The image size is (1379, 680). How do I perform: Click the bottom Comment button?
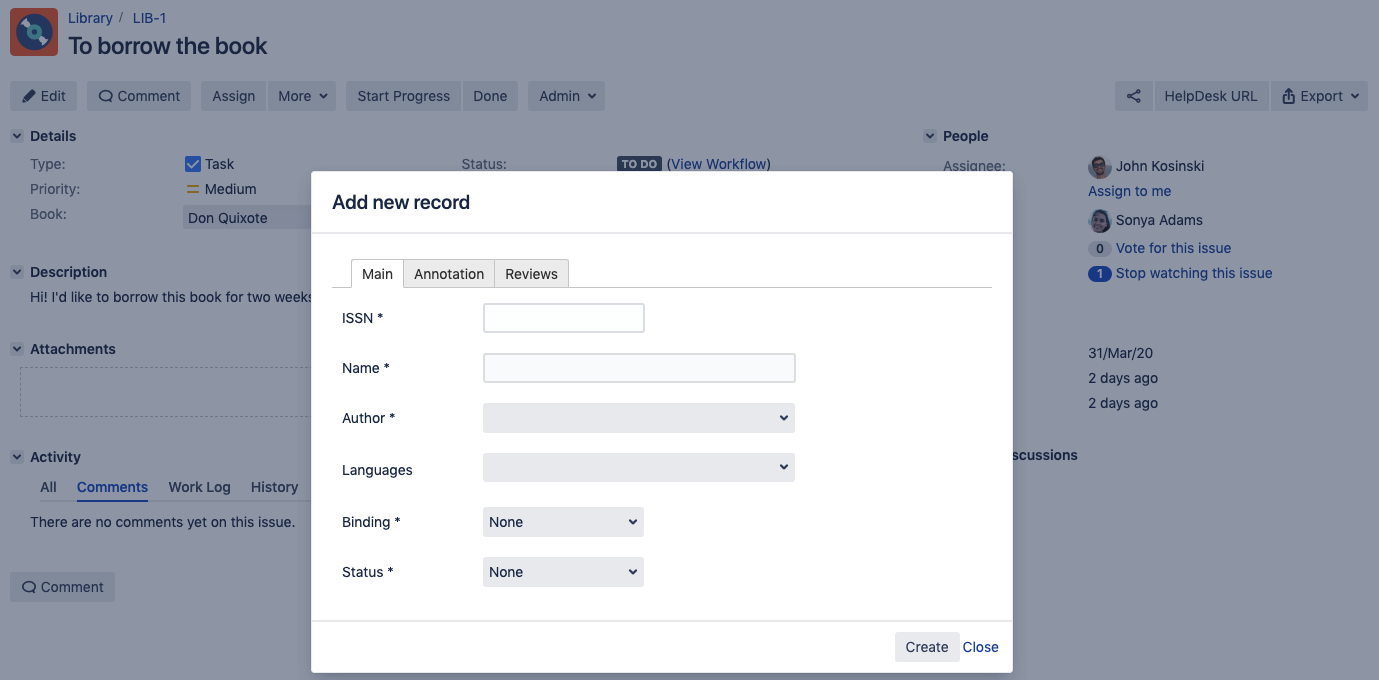63,587
